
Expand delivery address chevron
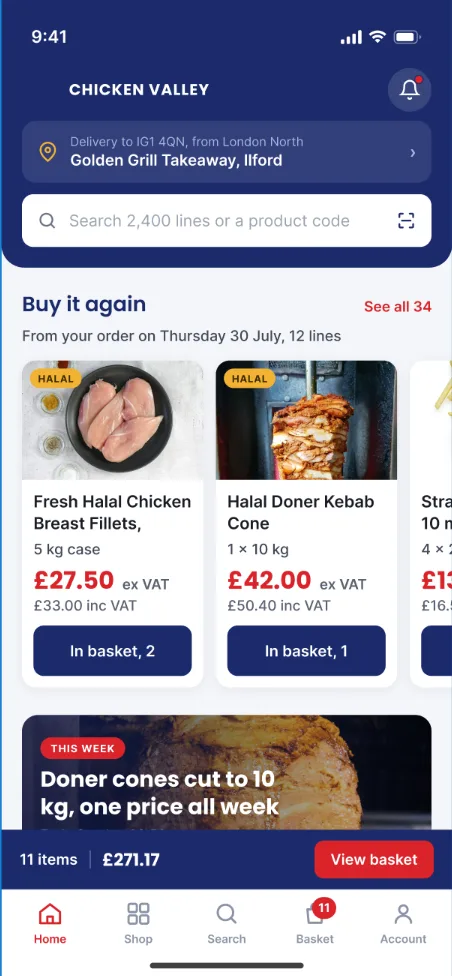coord(412,152)
